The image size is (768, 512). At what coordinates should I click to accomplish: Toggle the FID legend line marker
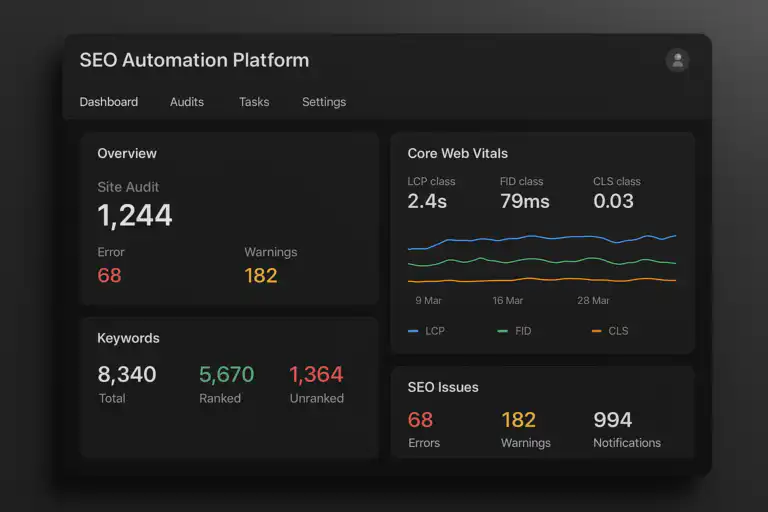[x=502, y=331]
